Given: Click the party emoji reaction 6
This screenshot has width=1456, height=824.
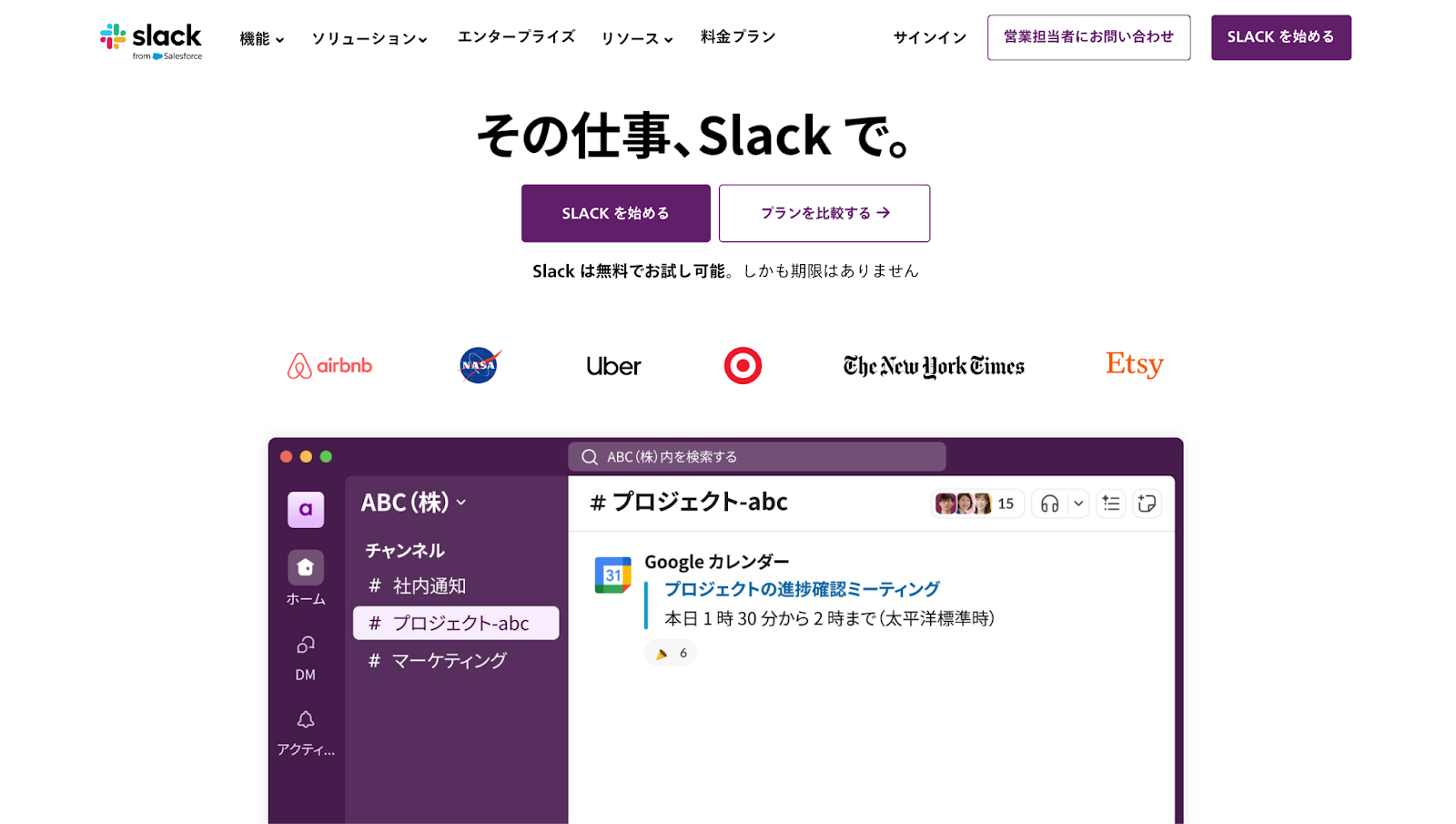Looking at the screenshot, I should click(671, 653).
